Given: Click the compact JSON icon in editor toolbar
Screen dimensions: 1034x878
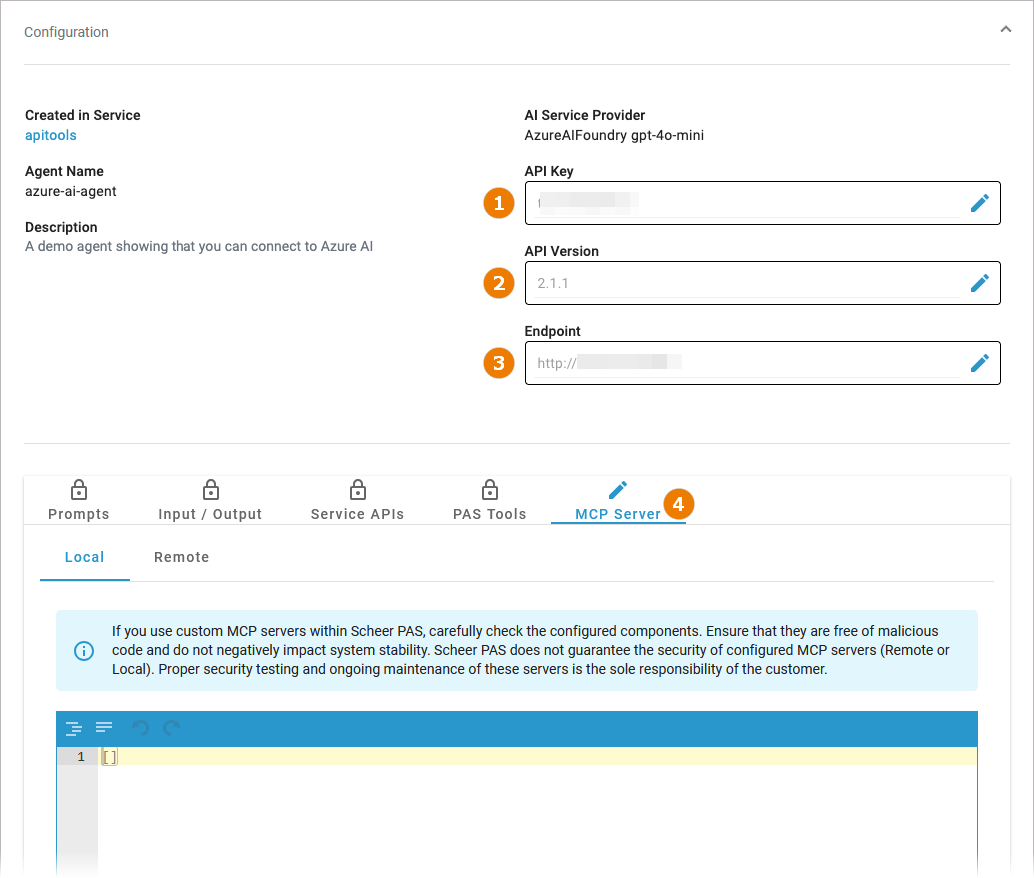Looking at the screenshot, I should click(x=104, y=727).
